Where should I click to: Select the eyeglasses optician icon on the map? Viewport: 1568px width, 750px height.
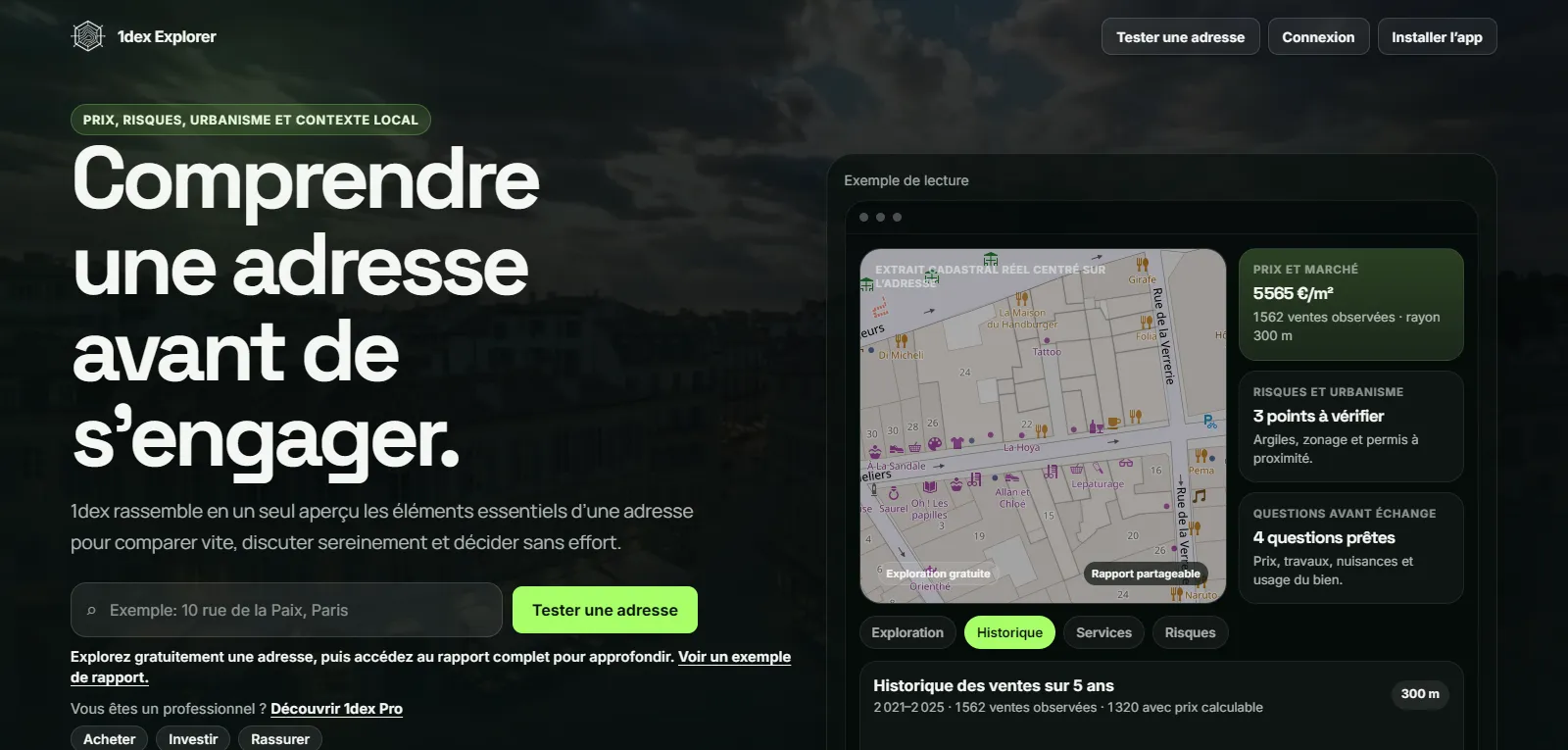[x=1126, y=463]
